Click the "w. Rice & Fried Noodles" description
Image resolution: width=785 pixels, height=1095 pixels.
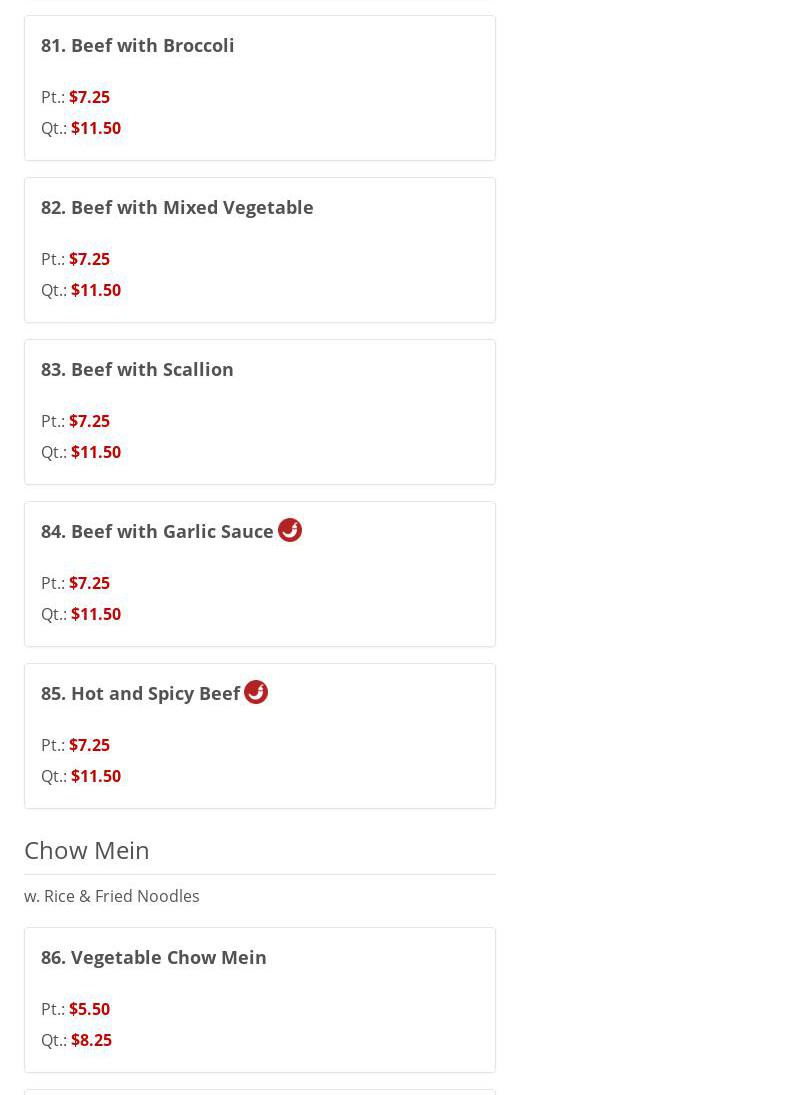click(112, 896)
